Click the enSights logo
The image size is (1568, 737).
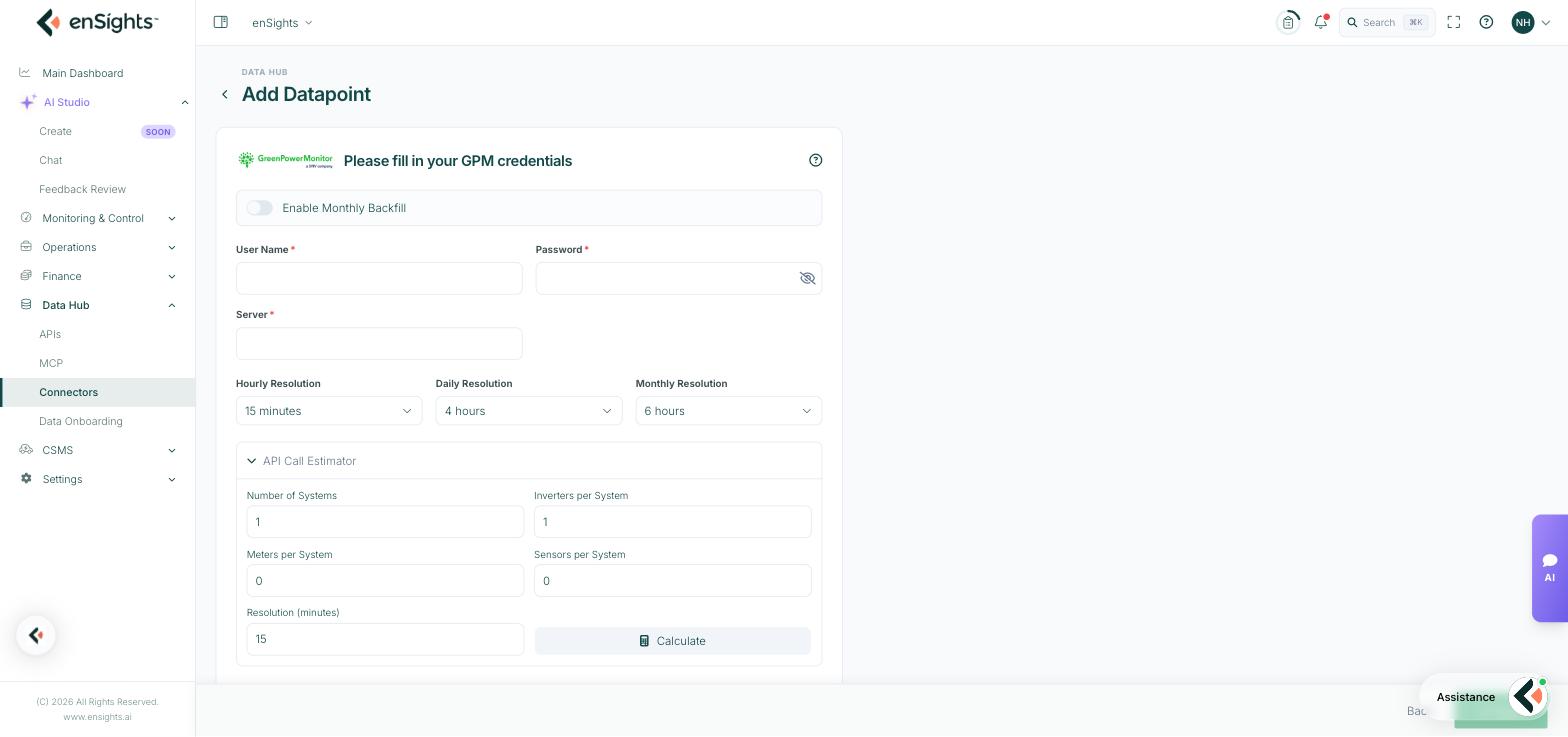(97, 22)
